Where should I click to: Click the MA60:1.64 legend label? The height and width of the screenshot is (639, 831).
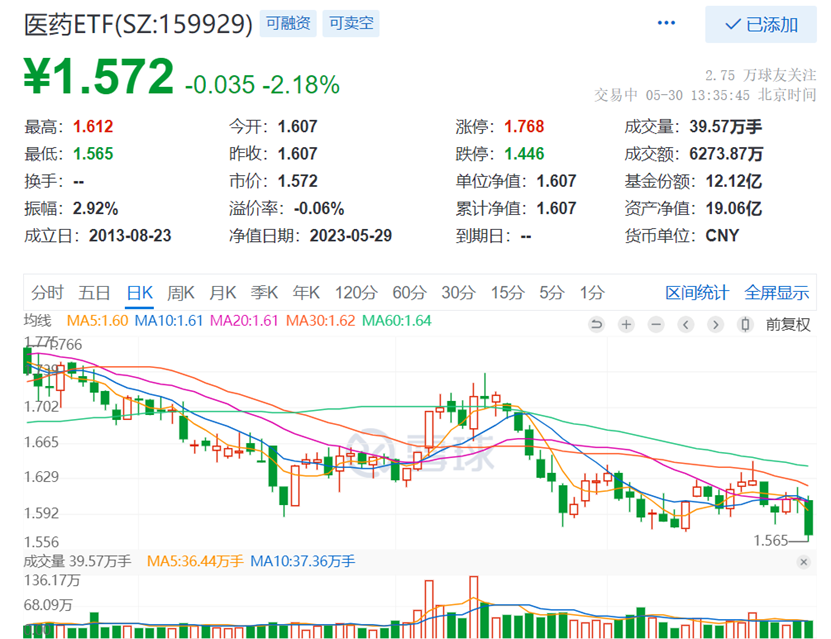click(x=396, y=321)
